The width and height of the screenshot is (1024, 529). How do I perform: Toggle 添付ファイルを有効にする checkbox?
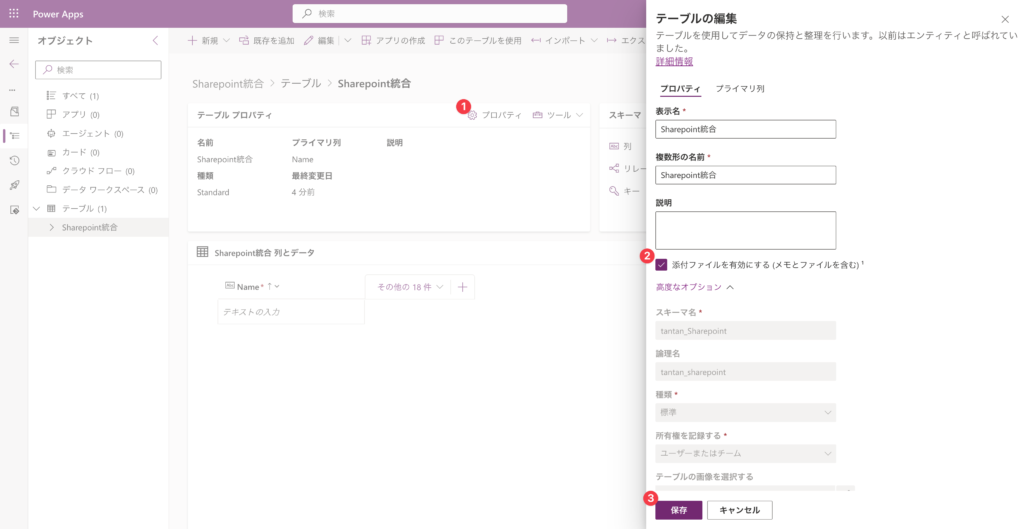[662, 265]
